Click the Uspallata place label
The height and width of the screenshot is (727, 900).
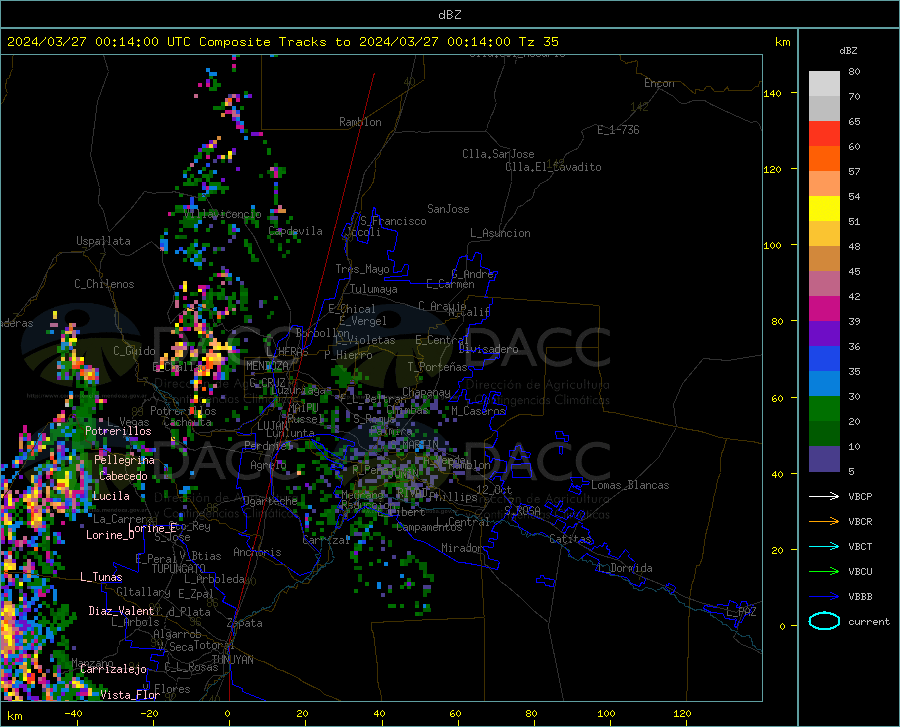point(103,241)
